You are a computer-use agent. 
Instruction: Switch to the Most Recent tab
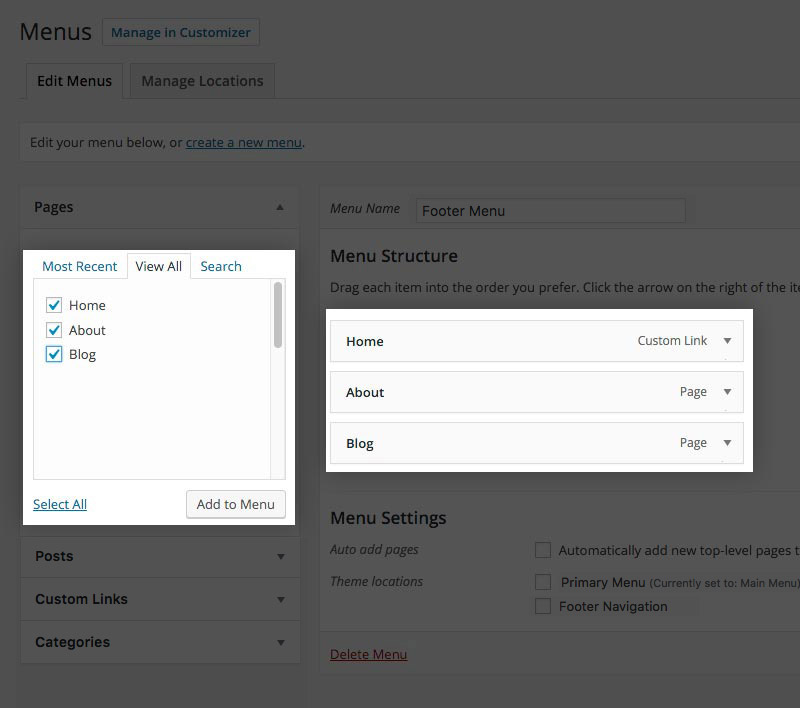point(79,266)
